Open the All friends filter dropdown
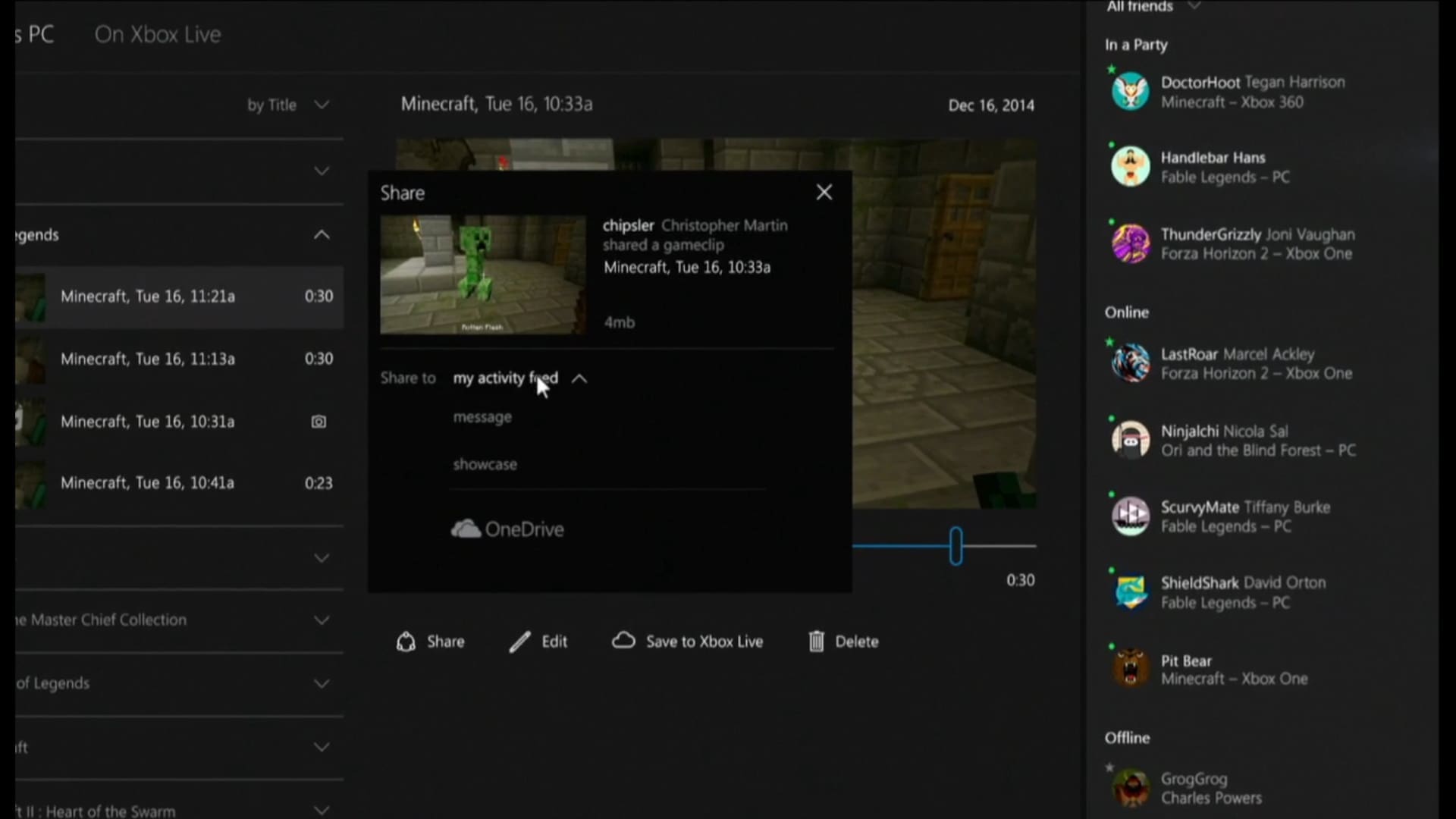Screen dimensions: 1456x819 pyautogui.click(x=1154, y=7)
